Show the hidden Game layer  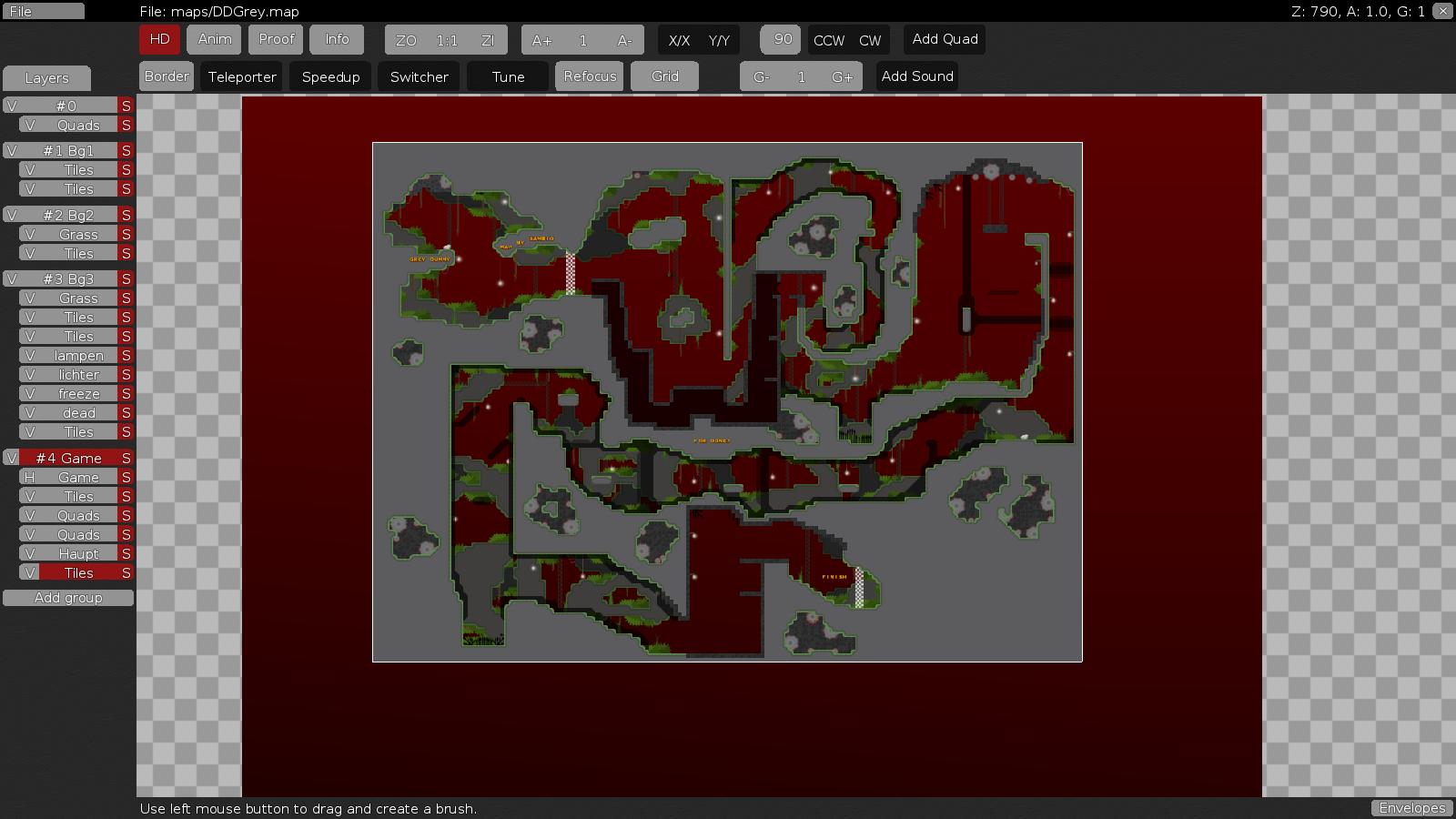(x=30, y=478)
